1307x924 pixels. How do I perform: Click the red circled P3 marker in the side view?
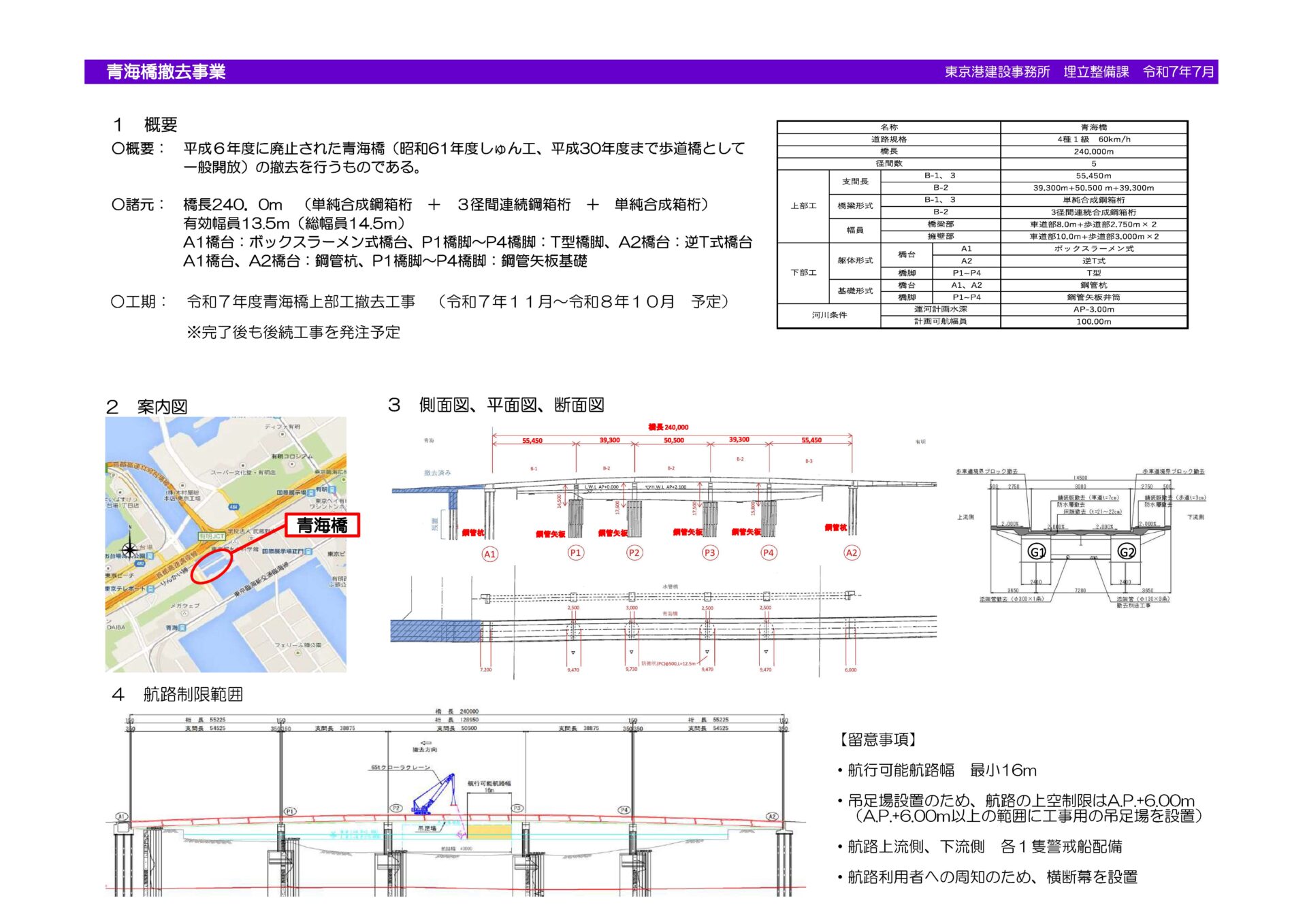point(709,552)
